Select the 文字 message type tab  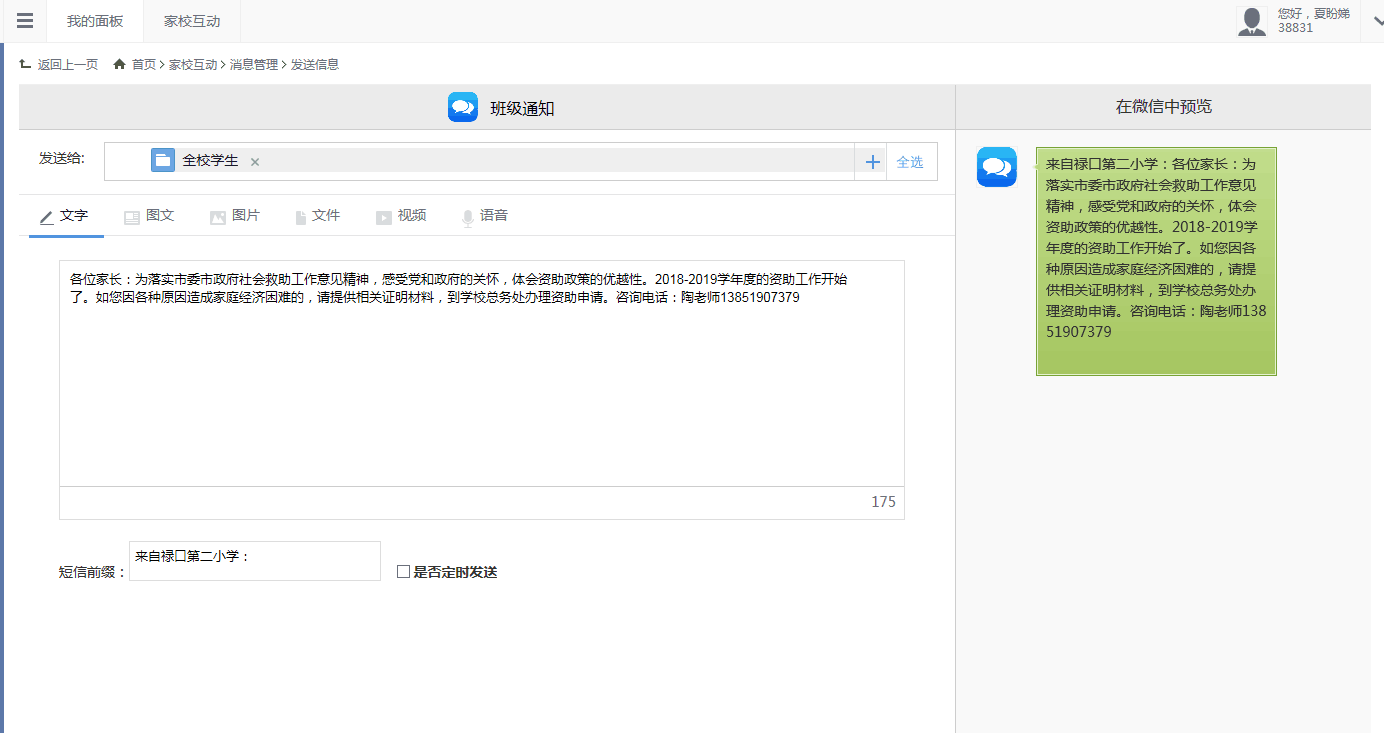click(66, 216)
